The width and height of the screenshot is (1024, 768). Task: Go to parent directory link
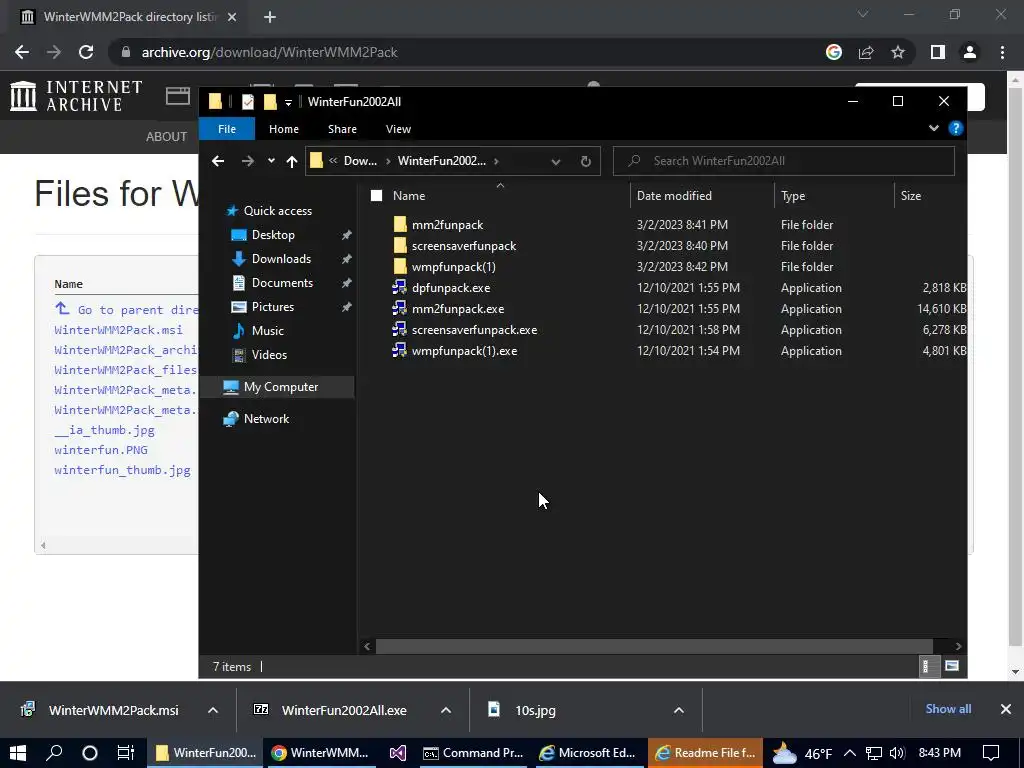pyautogui.click(x=137, y=310)
